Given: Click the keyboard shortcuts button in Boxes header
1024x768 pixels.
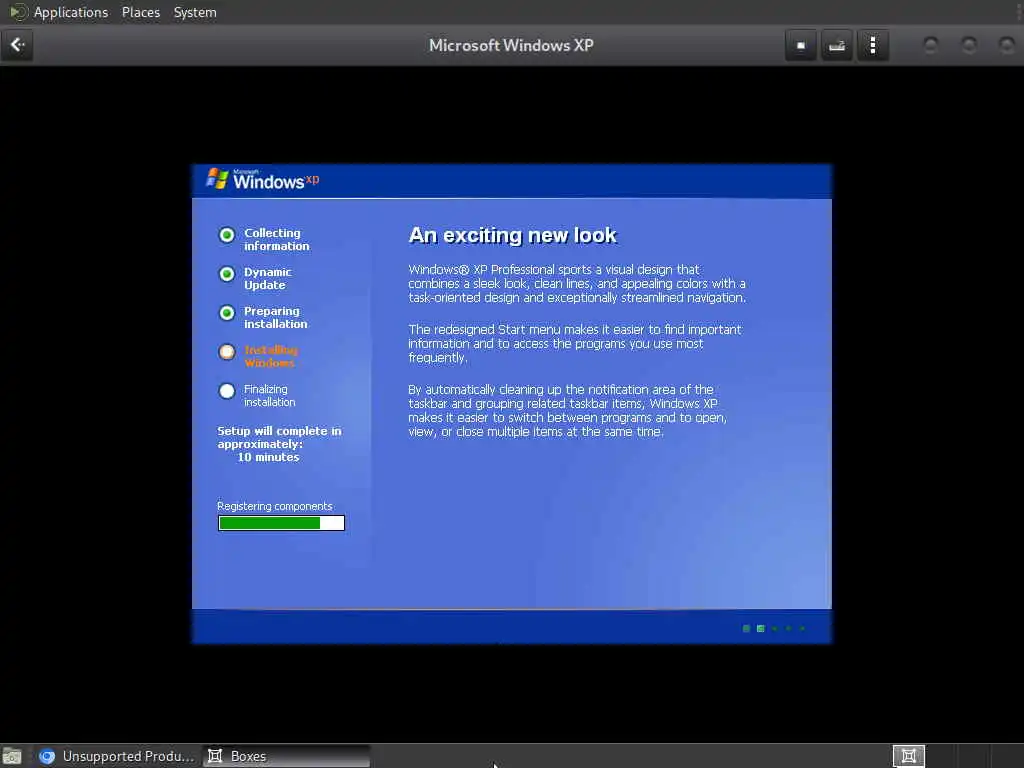Looking at the screenshot, I should (837, 45).
